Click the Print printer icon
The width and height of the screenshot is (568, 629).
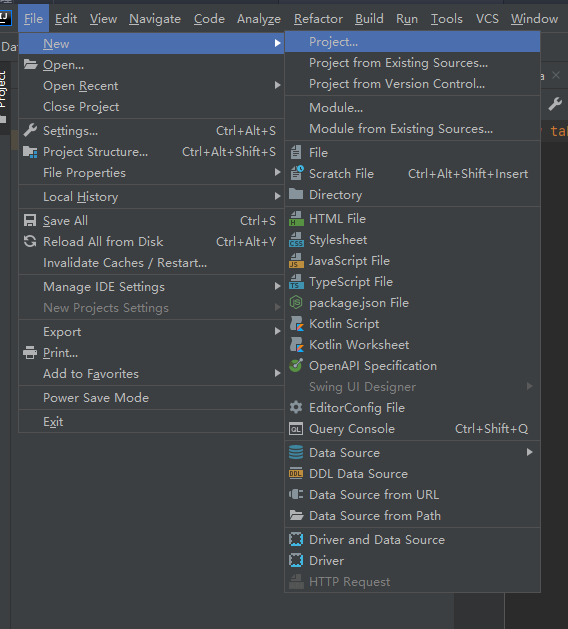pos(30,353)
